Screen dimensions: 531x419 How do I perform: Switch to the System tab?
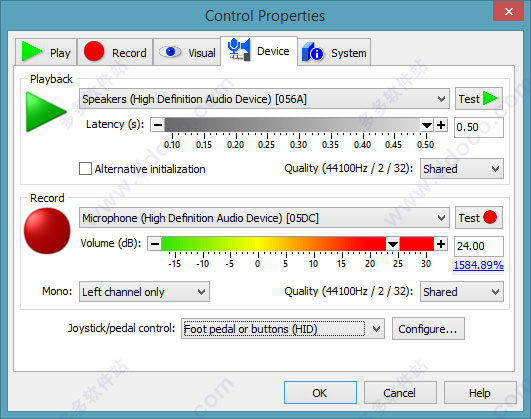tap(334, 52)
